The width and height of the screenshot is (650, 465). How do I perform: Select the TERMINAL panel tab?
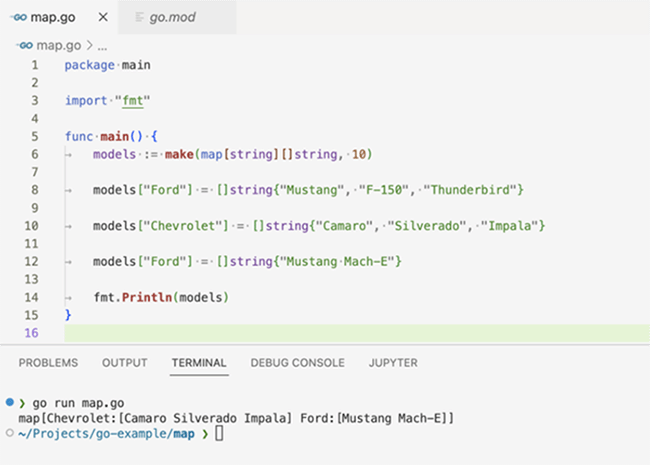coord(198,363)
